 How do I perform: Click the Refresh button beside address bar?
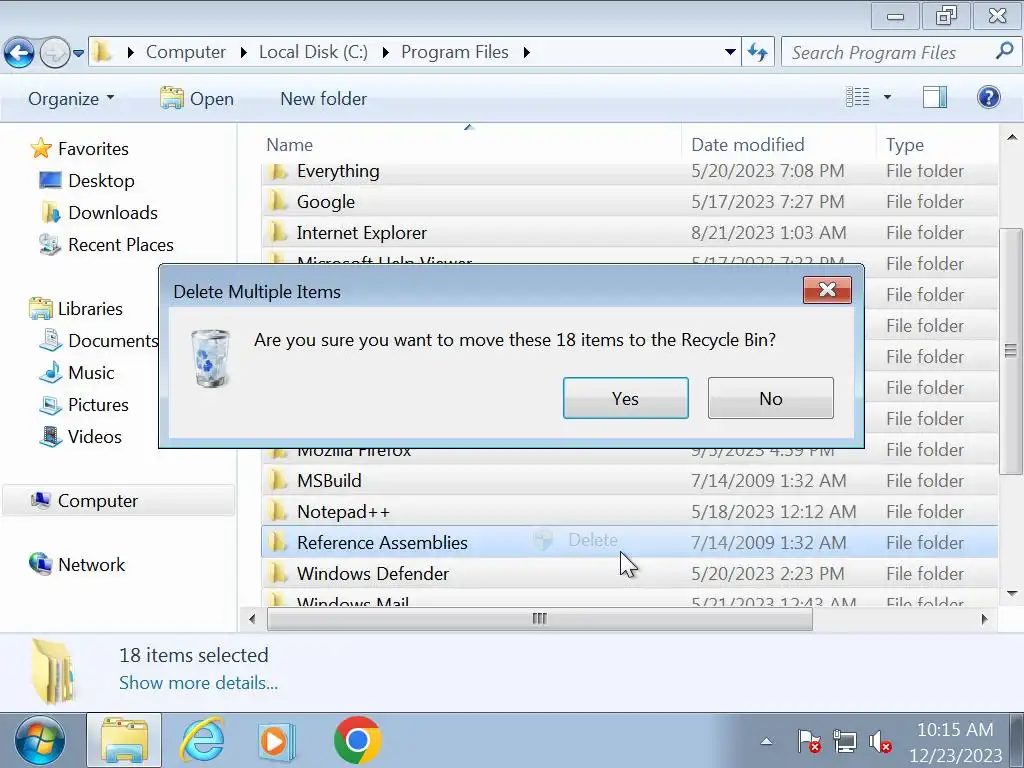pos(758,52)
